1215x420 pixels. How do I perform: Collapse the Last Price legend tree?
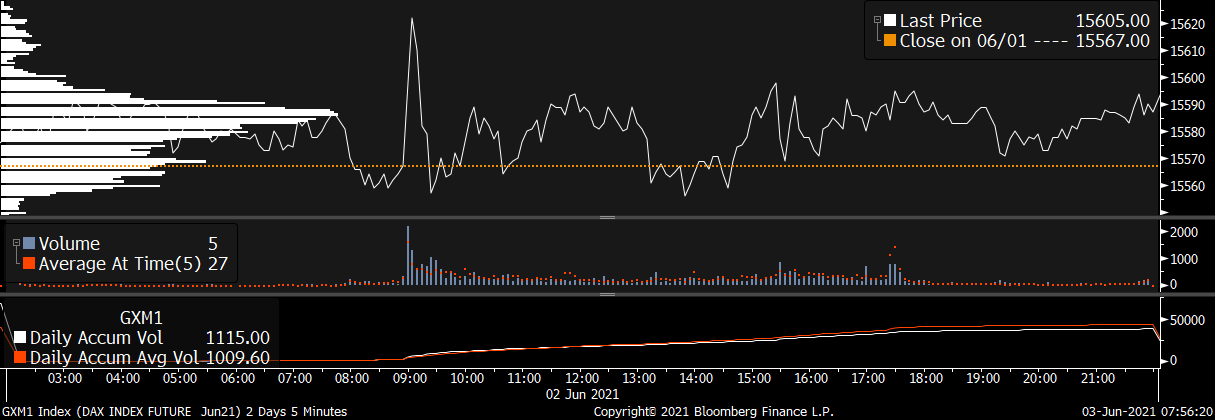click(877, 20)
